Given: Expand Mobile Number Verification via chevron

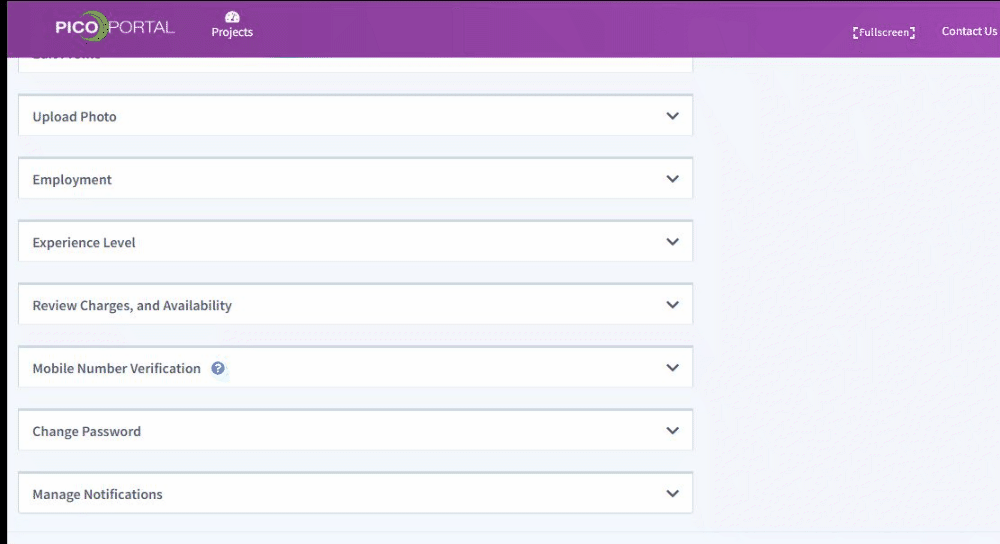Looking at the screenshot, I should pos(672,368).
